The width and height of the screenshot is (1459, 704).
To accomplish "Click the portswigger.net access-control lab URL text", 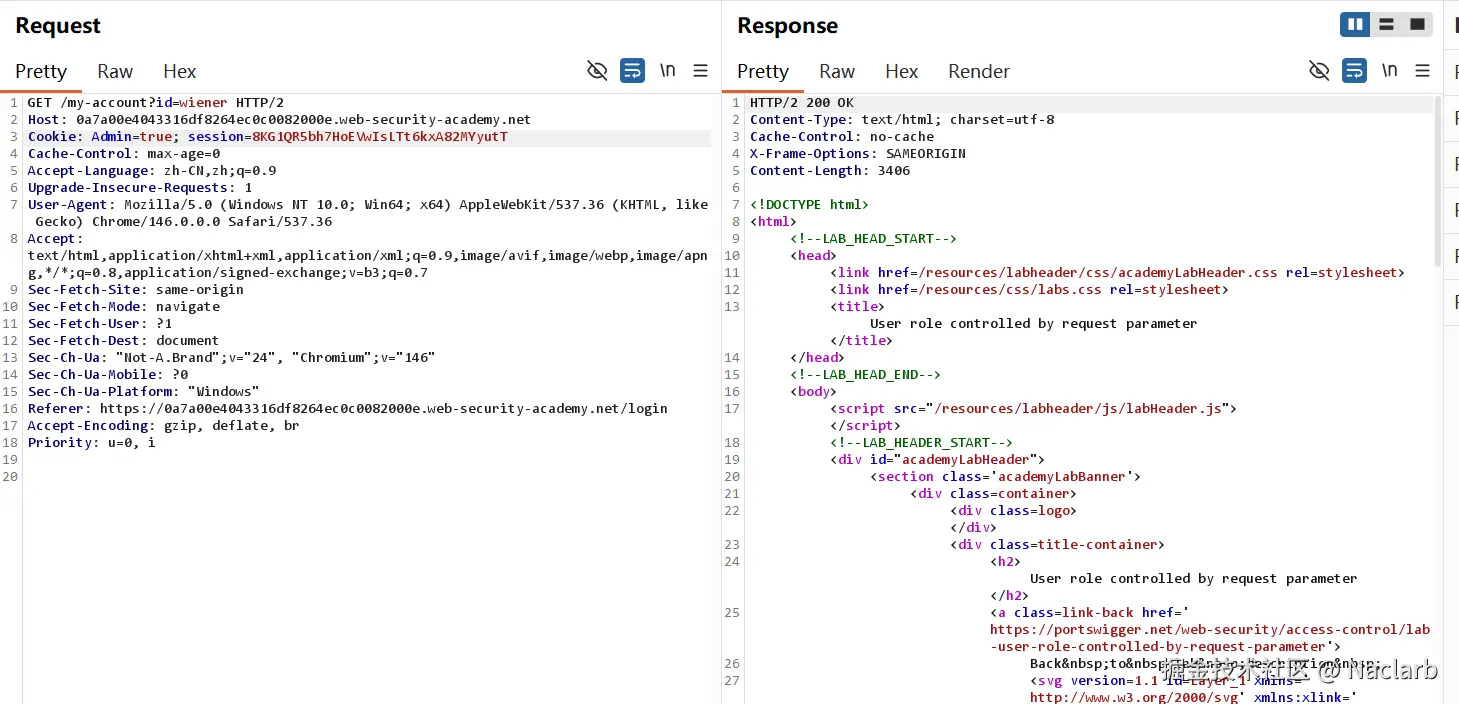I will (1210, 638).
